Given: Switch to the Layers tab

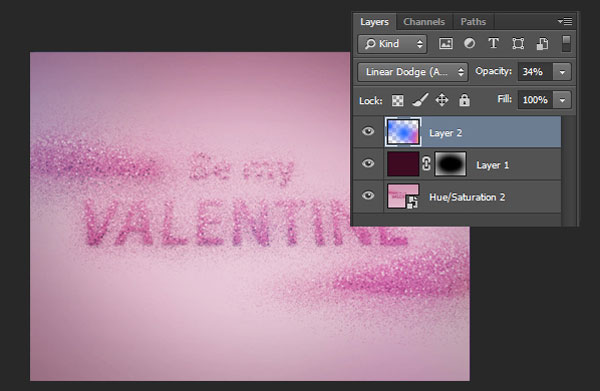Looking at the screenshot, I should coord(374,22).
